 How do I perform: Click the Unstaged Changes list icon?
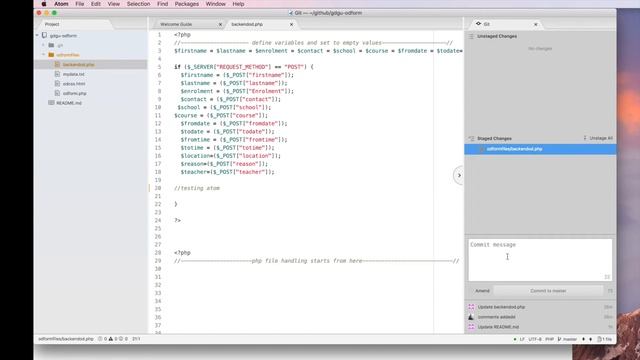[x=471, y=36]
